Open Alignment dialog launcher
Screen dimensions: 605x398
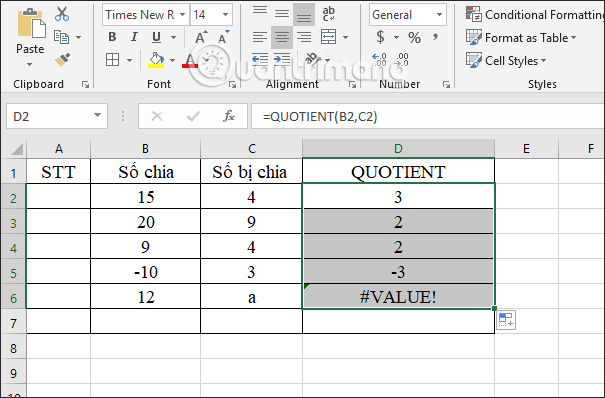352,84
